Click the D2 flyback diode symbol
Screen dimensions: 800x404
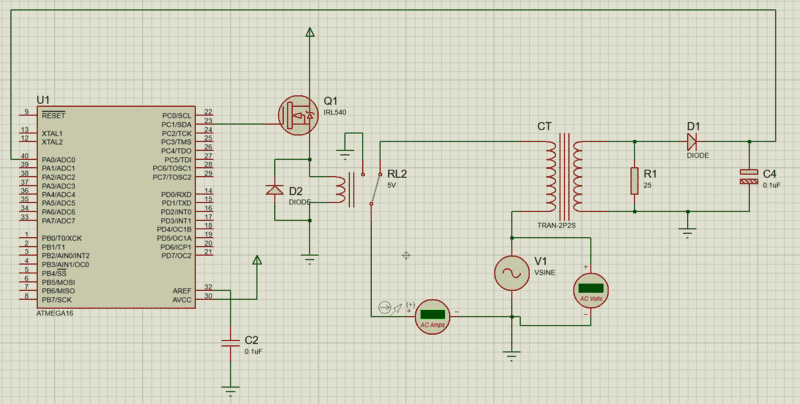point(273,189)
